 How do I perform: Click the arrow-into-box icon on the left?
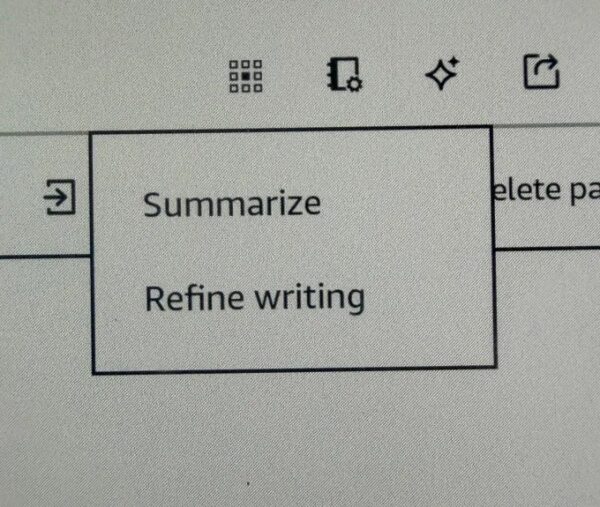[x=61, y=197]
